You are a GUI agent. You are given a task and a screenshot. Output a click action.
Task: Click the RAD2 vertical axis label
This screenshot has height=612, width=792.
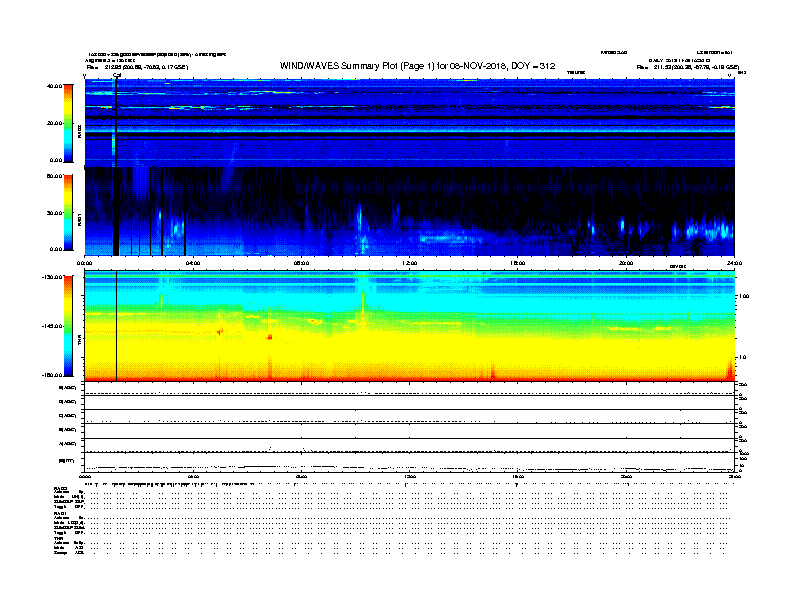[x=79, y=132]
